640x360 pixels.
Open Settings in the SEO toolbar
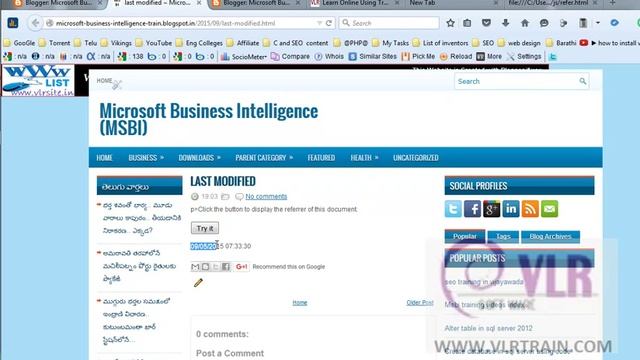tap(524, 57)
